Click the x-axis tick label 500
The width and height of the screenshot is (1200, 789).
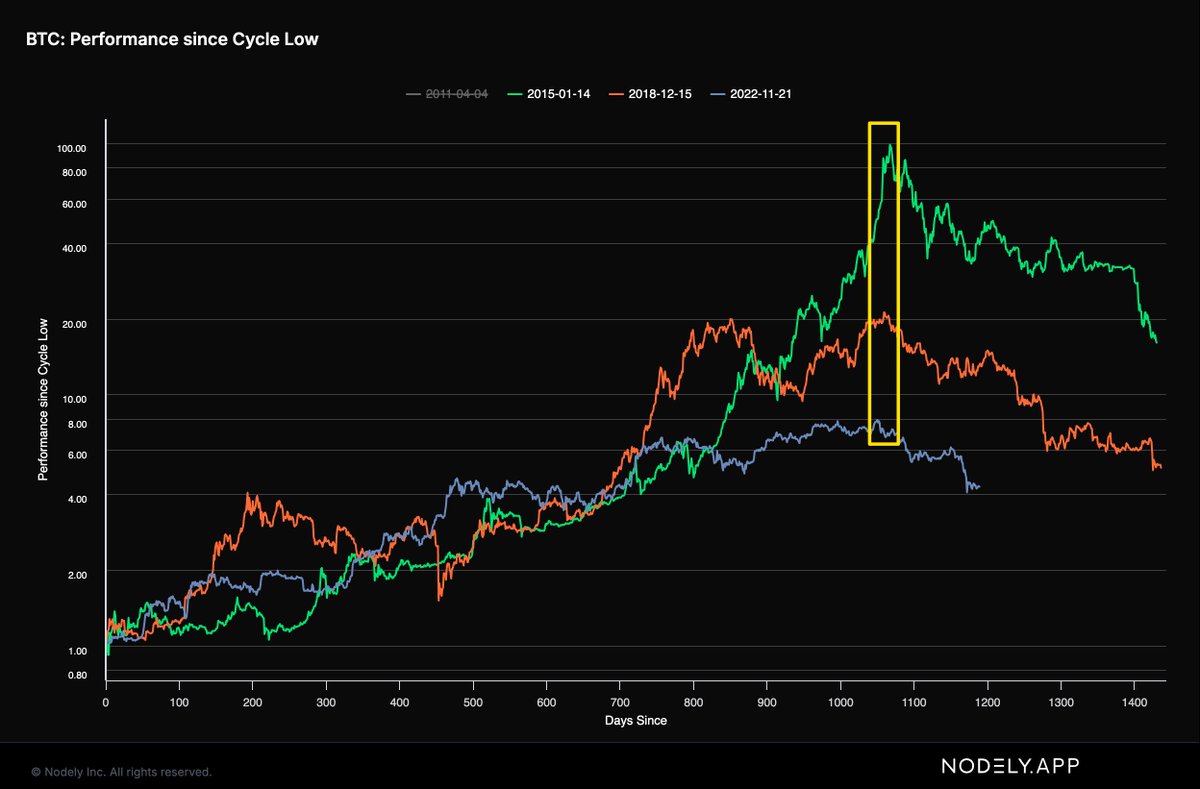pyautogui.click(x=473, y=702)
